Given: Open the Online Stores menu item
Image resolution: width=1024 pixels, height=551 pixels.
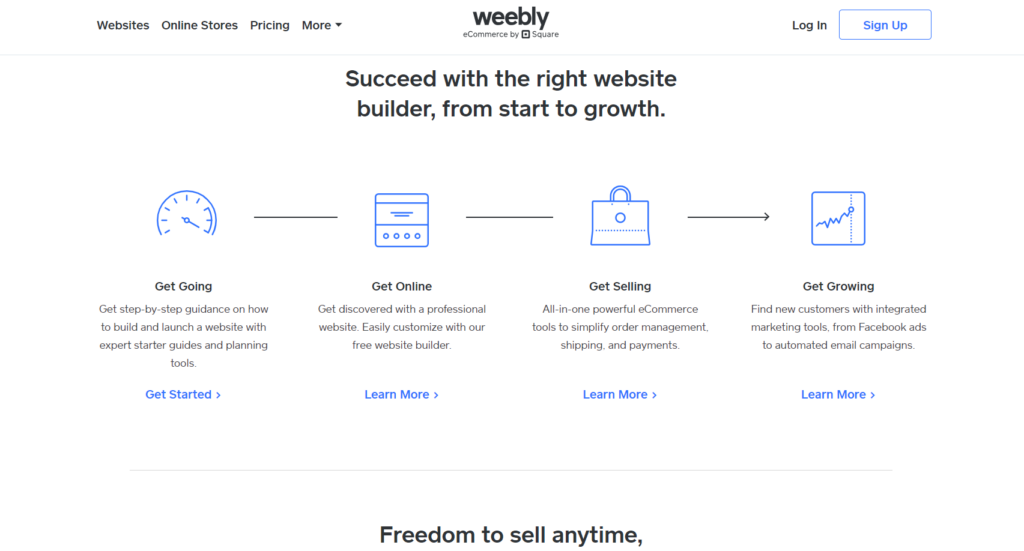Looking at the screenshot, I should click(199, 25).
